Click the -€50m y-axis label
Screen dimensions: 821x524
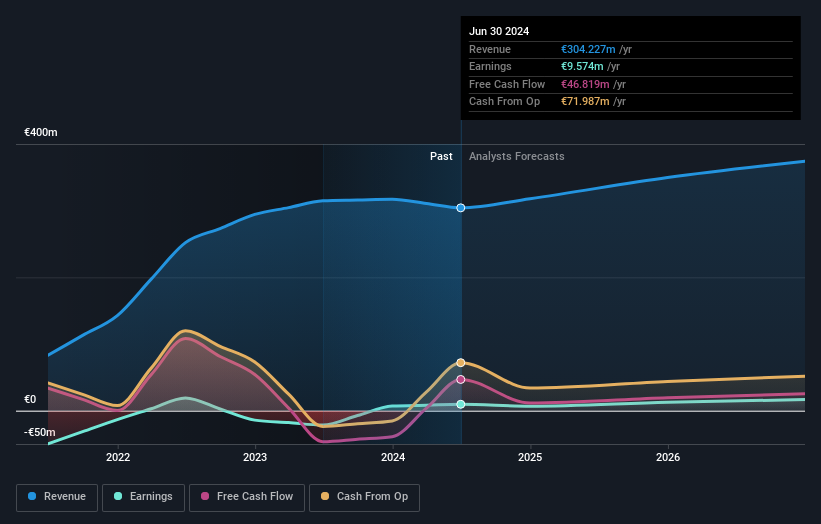point(40,432)
